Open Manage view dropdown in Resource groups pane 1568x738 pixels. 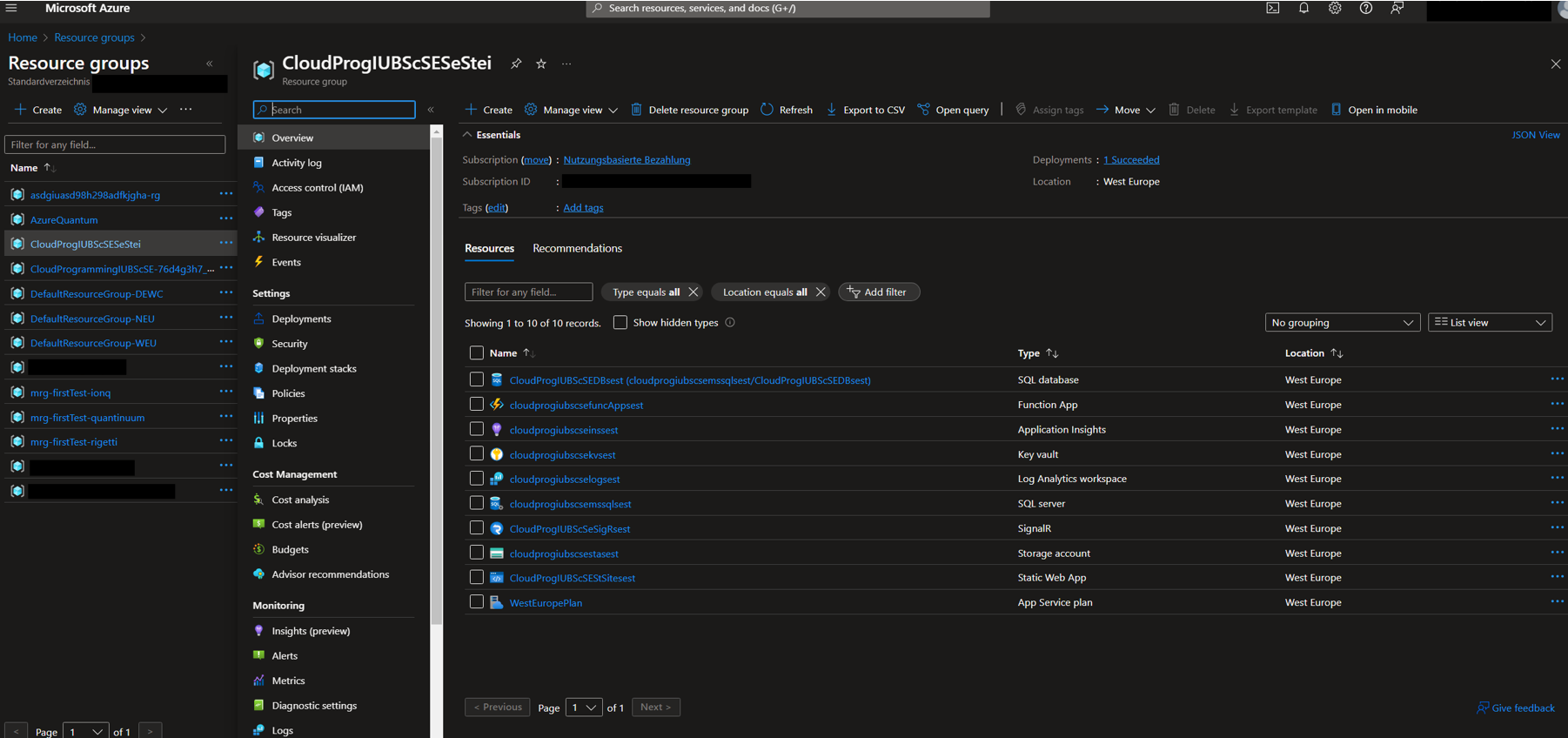pos(120,110)
